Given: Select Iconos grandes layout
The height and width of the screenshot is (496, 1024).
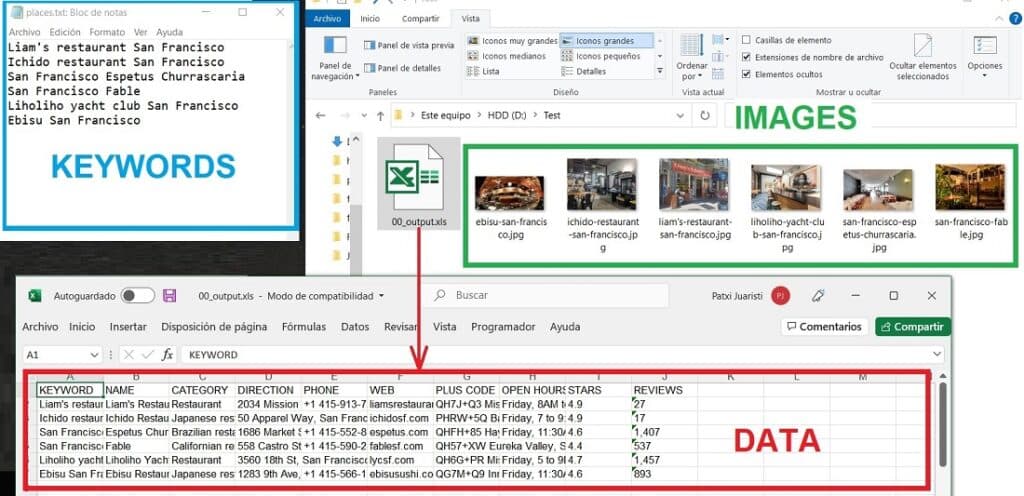Looking at the screenshot, I should pos(606,40).
